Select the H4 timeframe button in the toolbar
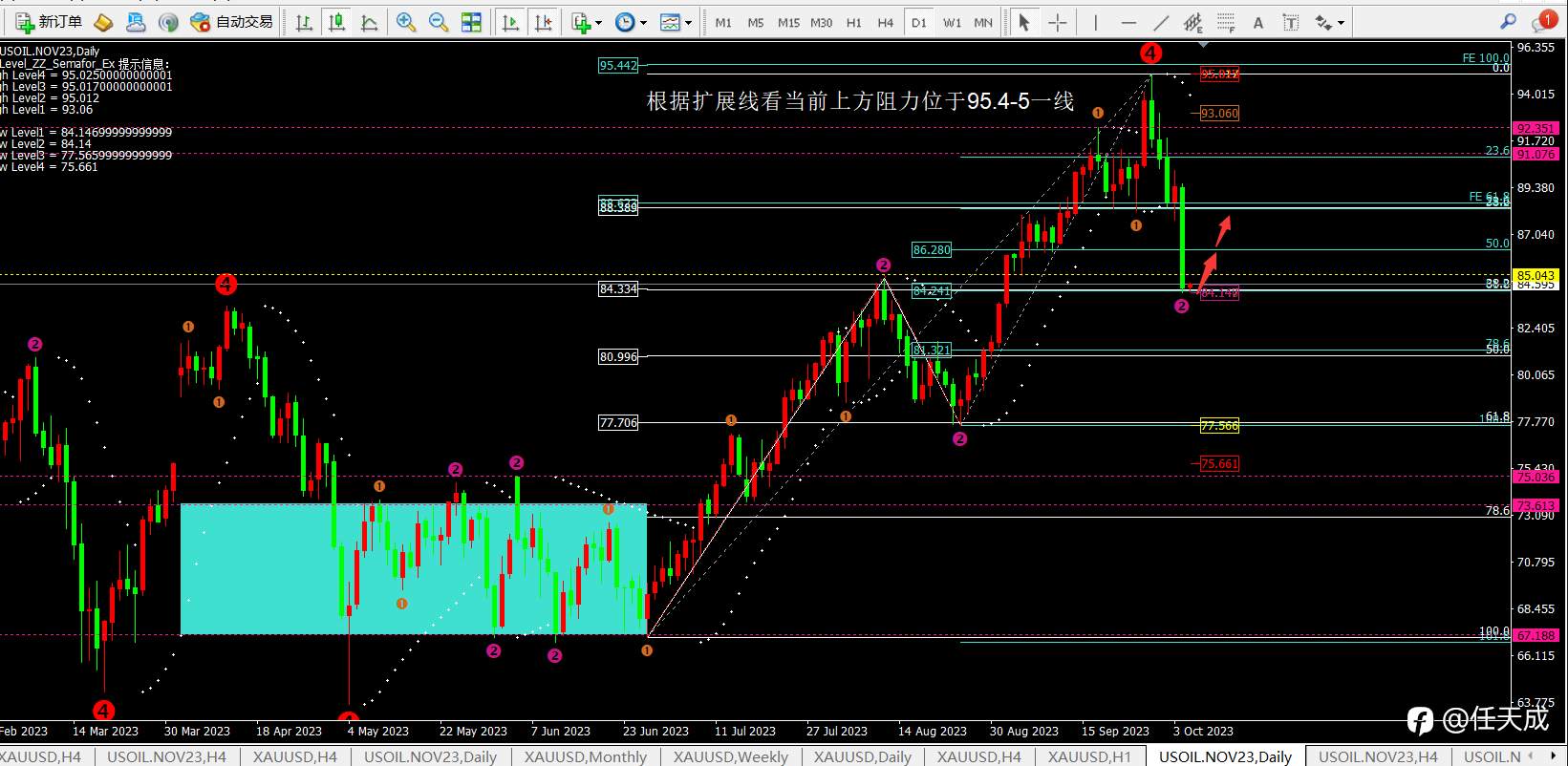The image size is (1568, 766). (886, 22)
